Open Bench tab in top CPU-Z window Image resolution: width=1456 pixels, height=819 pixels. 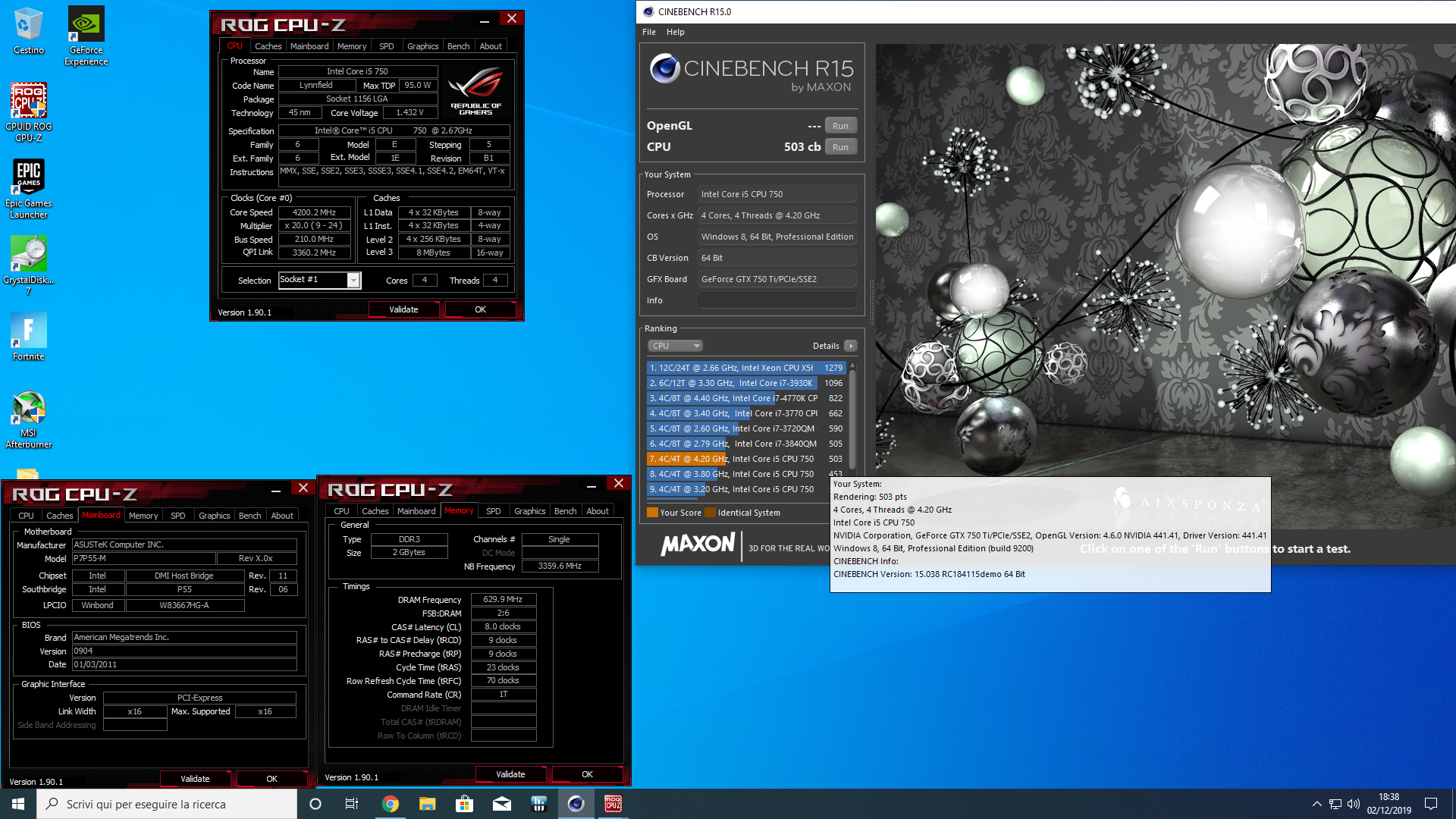(458, 46)
